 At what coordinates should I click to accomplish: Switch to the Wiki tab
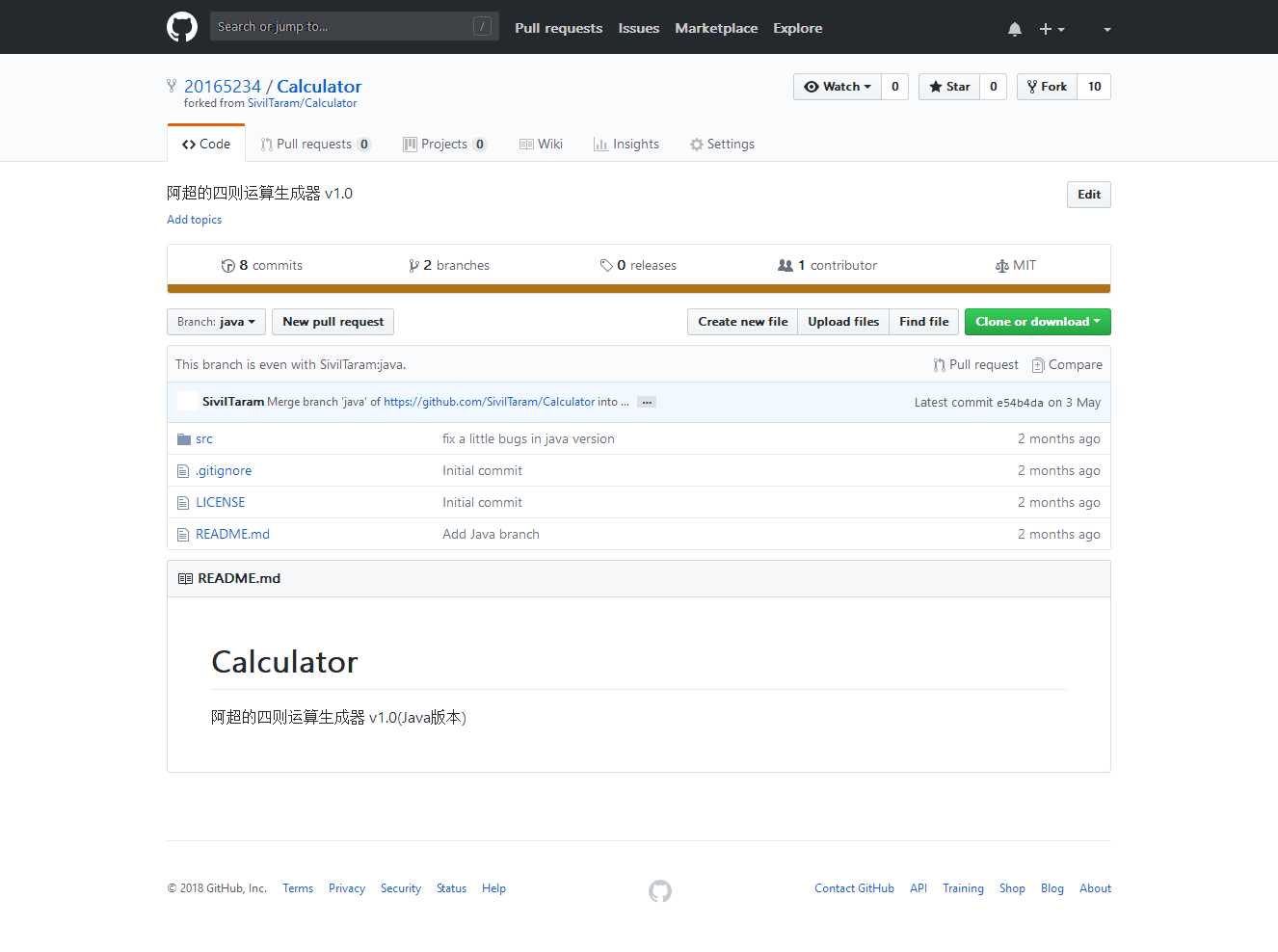[541, 144]
